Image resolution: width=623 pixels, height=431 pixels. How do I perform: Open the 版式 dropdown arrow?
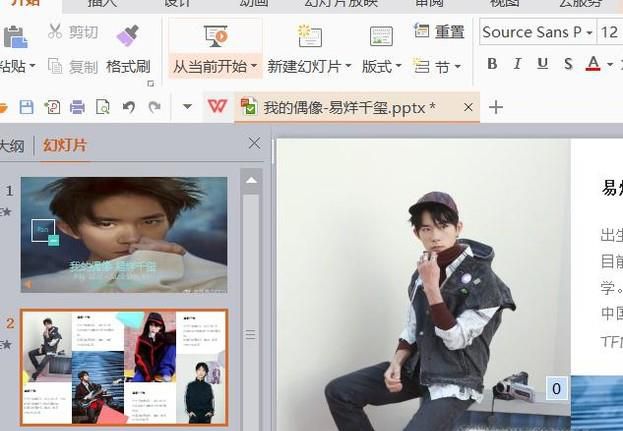[399, 66]
